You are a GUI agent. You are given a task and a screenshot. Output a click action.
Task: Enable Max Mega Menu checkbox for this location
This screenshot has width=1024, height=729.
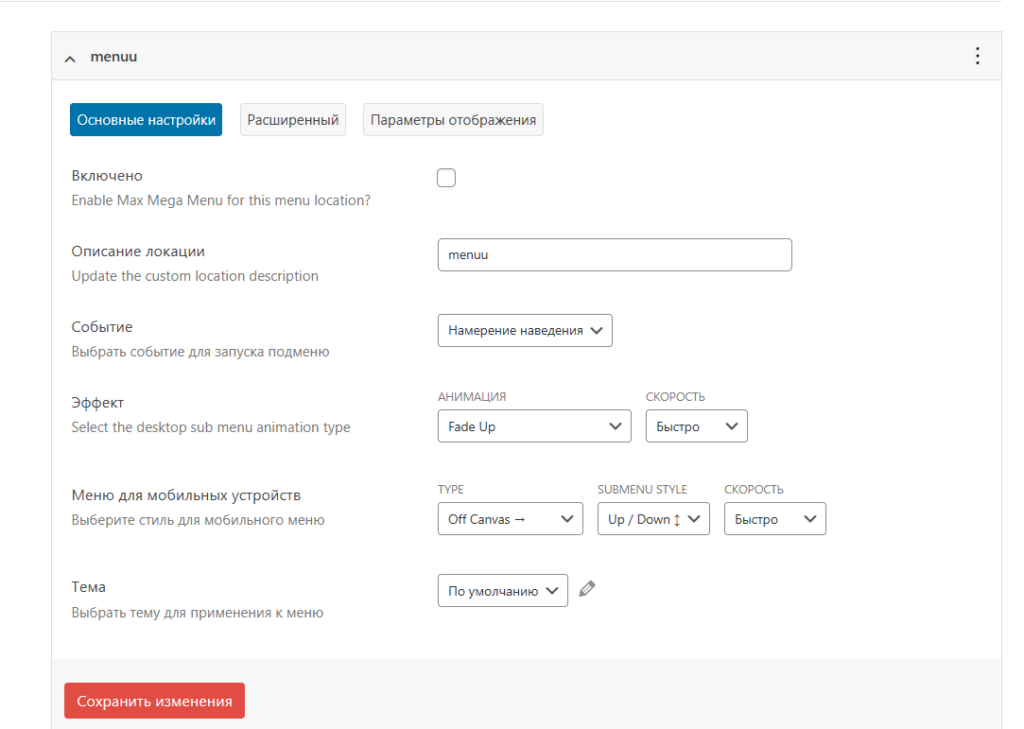pyautogui.click(x=446, y=178)
